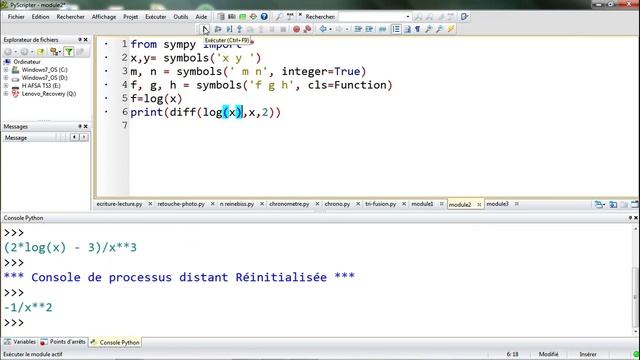Click the blue navigate back arrow icon

[x=323, y=29]
